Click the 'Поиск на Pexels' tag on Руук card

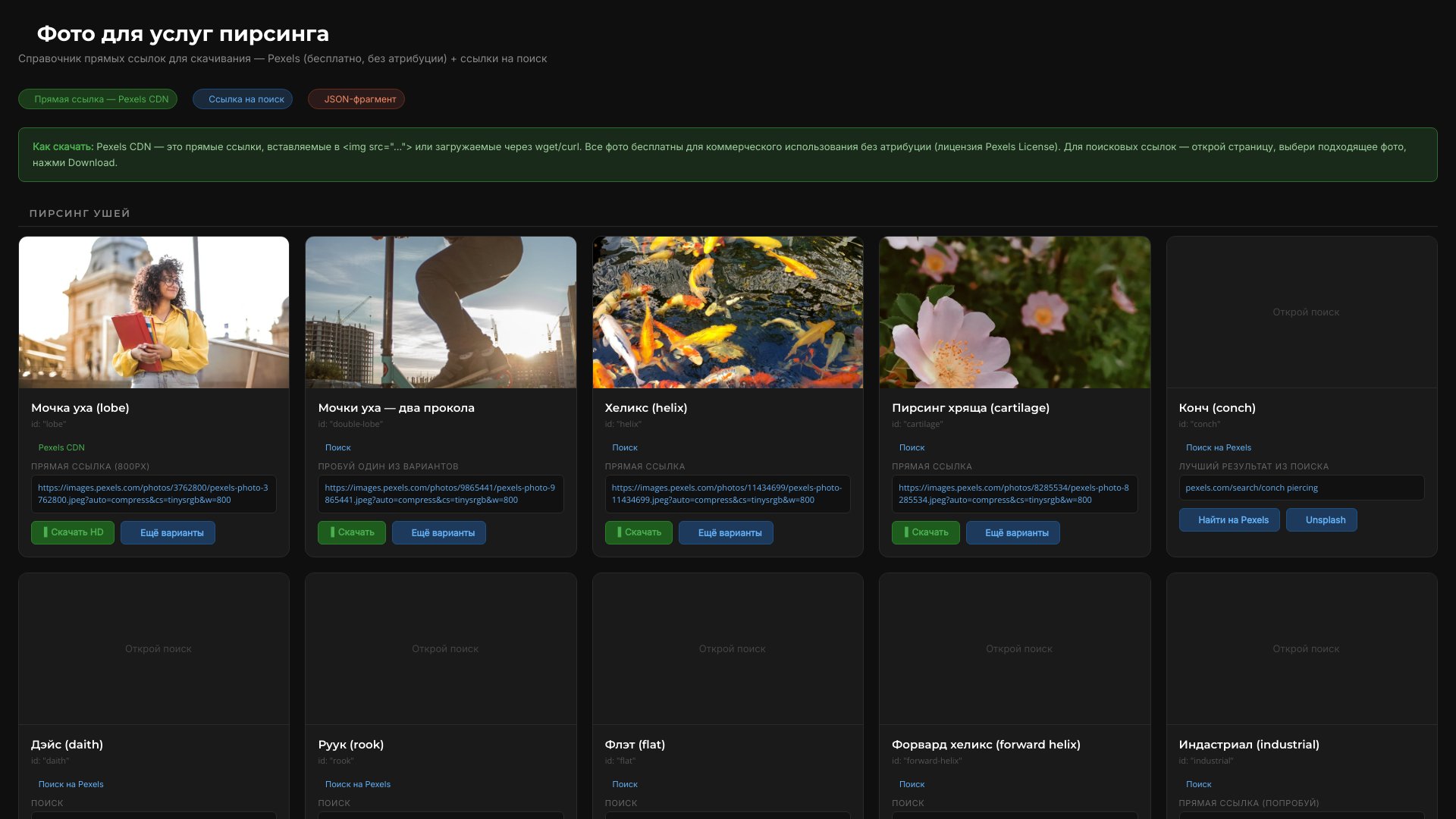[x=358, y=784]
